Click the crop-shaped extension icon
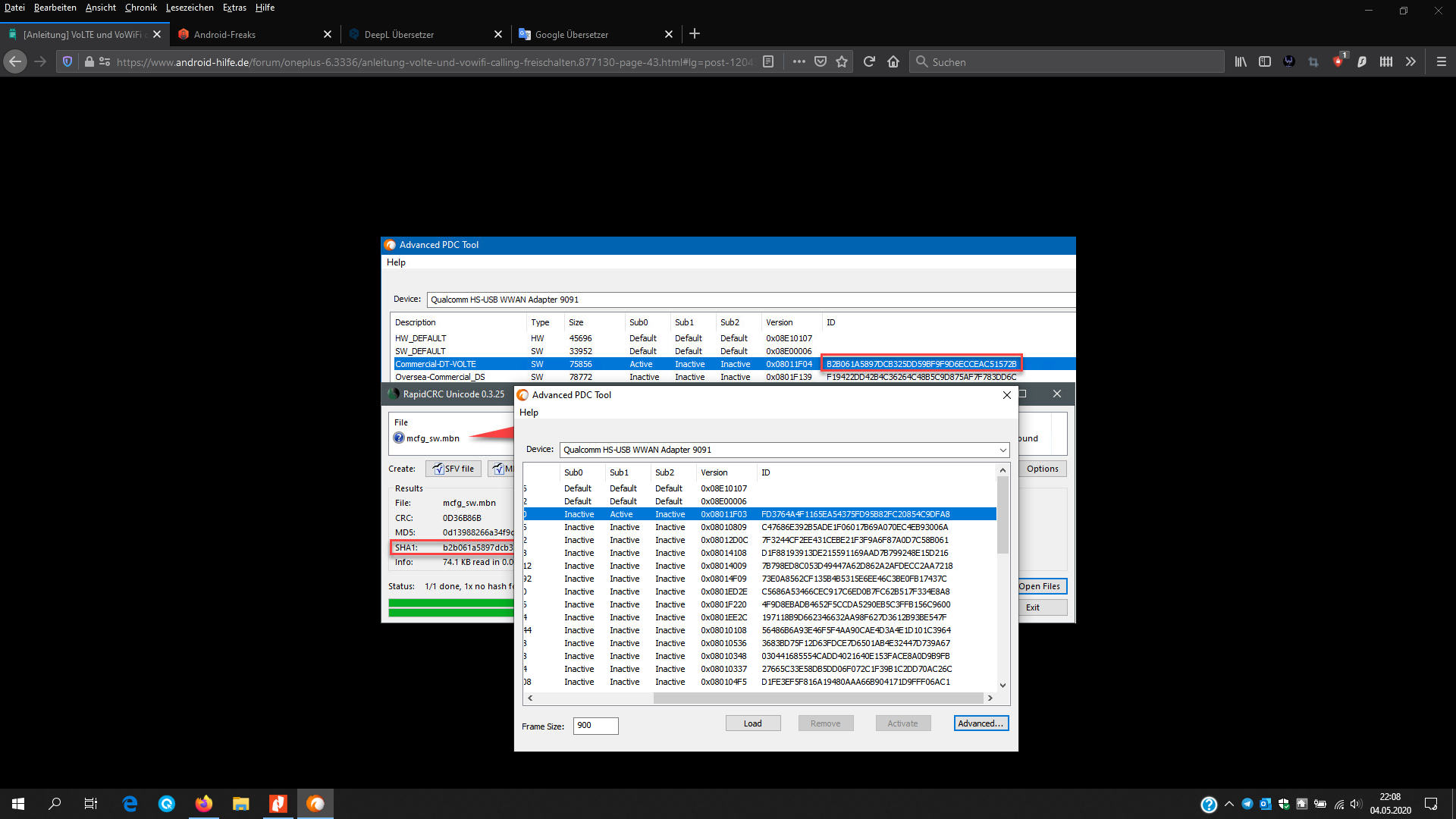 pos(1313,61)
